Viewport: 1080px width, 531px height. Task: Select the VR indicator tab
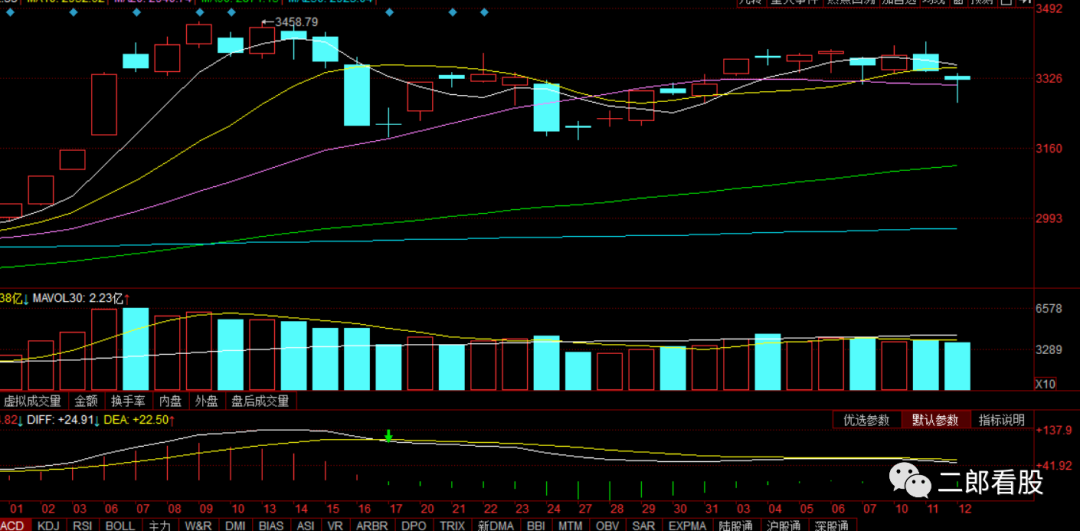pos(336,525)
